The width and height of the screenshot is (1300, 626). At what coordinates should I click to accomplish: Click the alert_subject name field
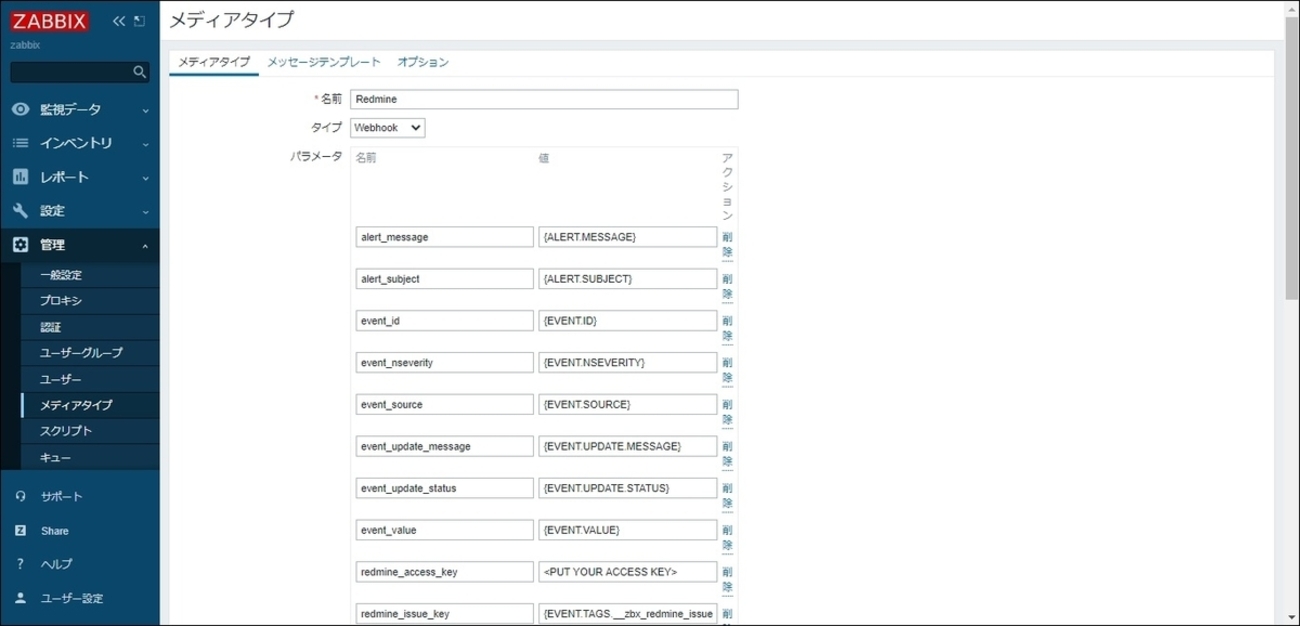[x=445, y=279]
